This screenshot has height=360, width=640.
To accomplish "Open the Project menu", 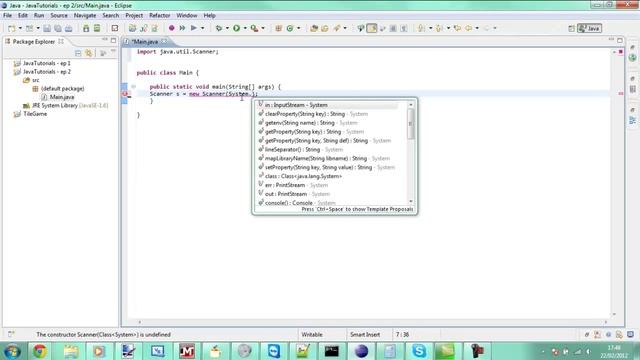I will click(134, 16).
